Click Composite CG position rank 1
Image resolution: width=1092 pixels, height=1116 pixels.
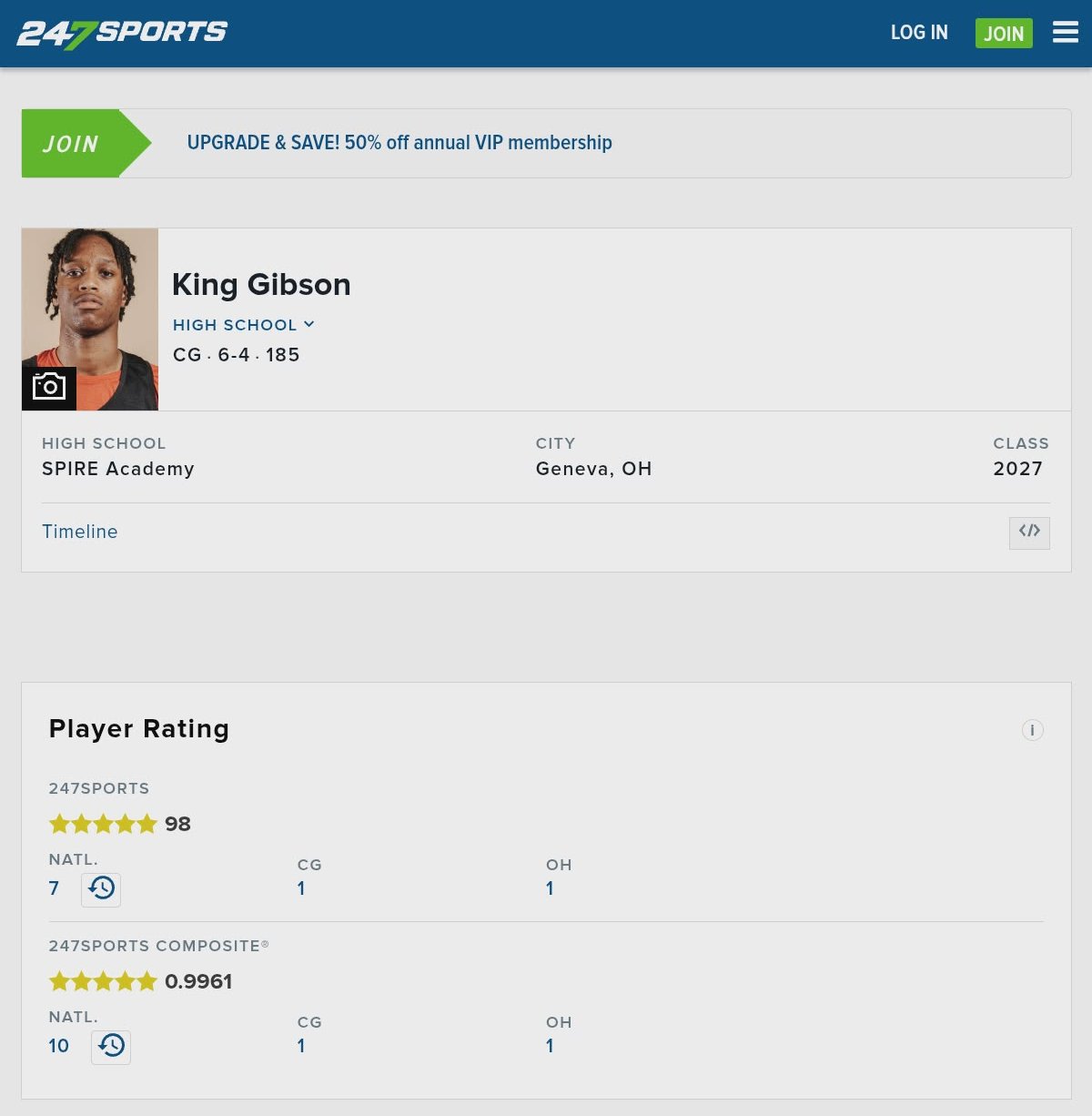click(x=301, y=1046)
